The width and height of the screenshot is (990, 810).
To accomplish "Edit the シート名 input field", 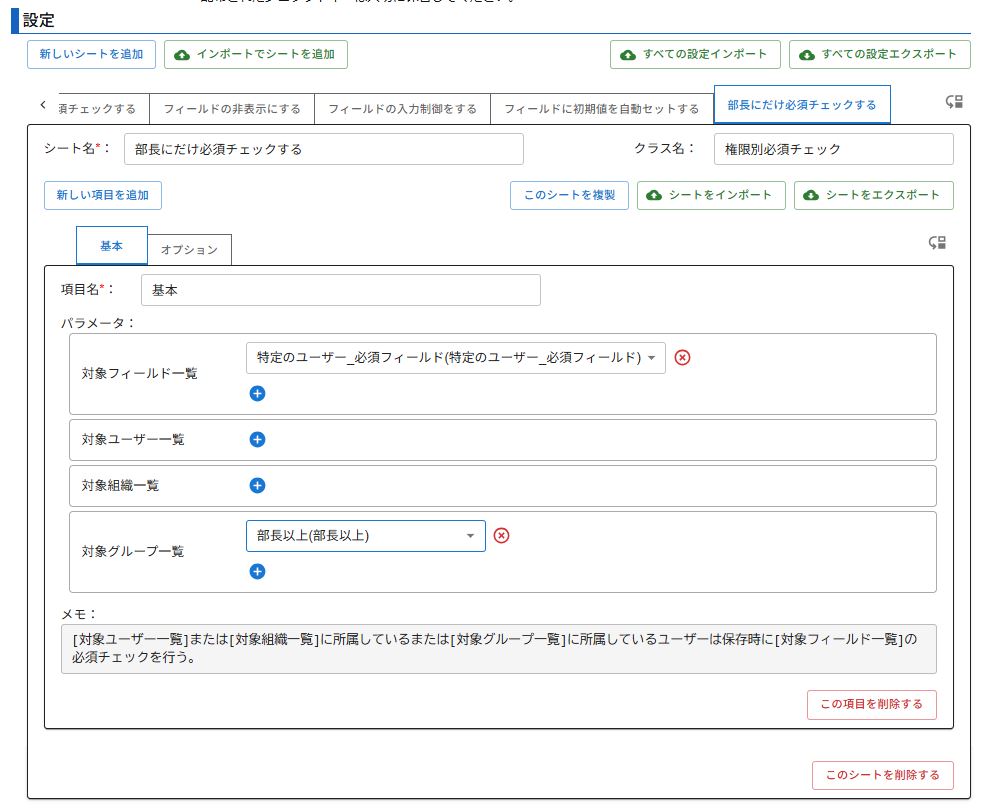I will pyautogui.click(x=323, y=149).
